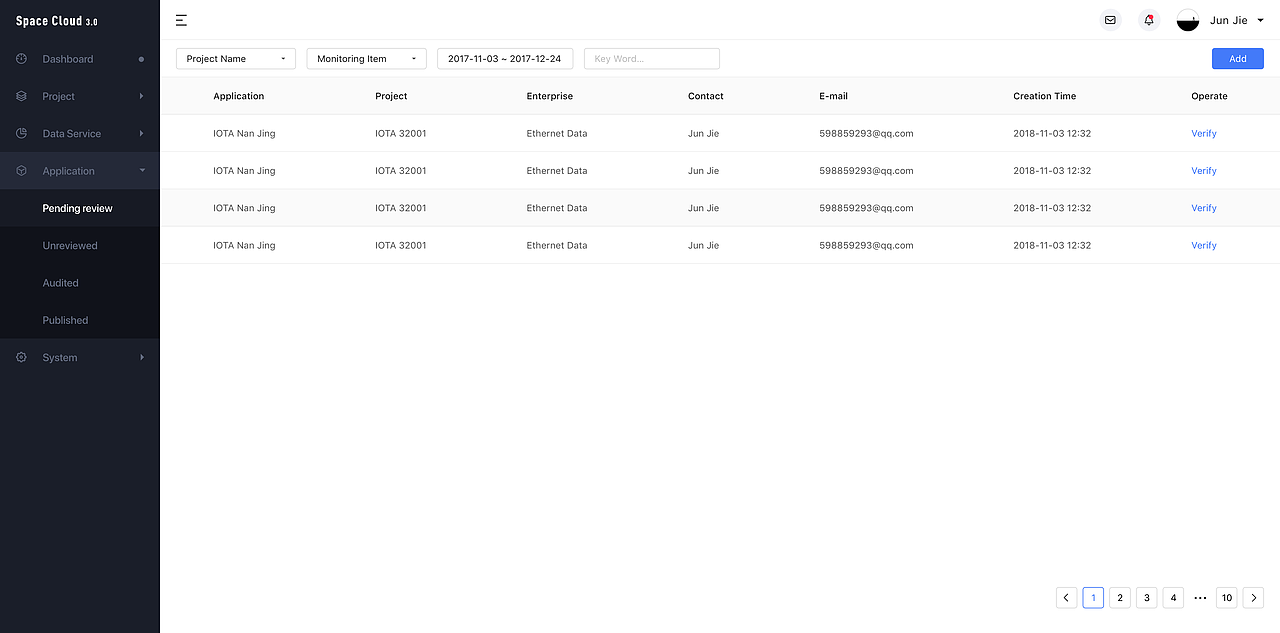Screen dimensions: 1280x633
Task: Open the Monitoring Item dropdown
Action: pyautogui.click(x=367, y=59)
